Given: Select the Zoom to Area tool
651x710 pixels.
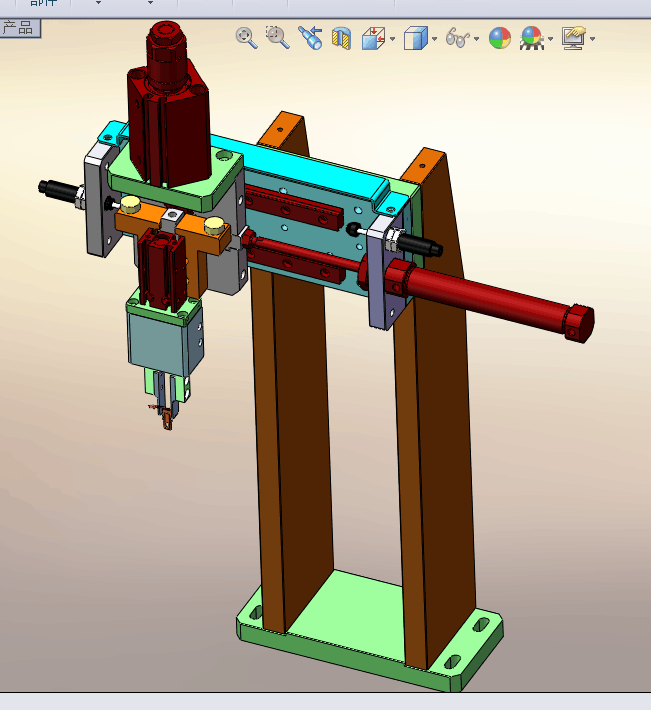Looking at the screenshot, I should click(x=277, y=38).
